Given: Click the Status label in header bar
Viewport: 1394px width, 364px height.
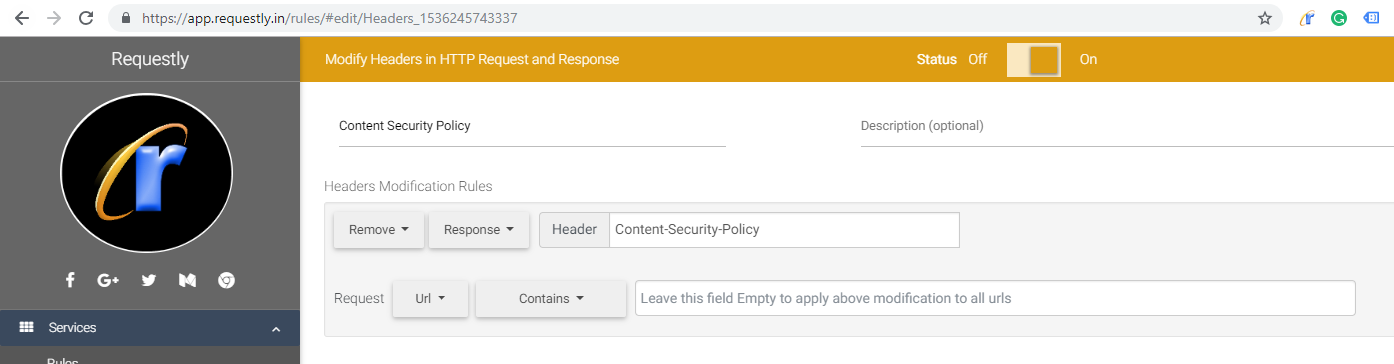Looking at the screenshot, I should pos(937,60).
